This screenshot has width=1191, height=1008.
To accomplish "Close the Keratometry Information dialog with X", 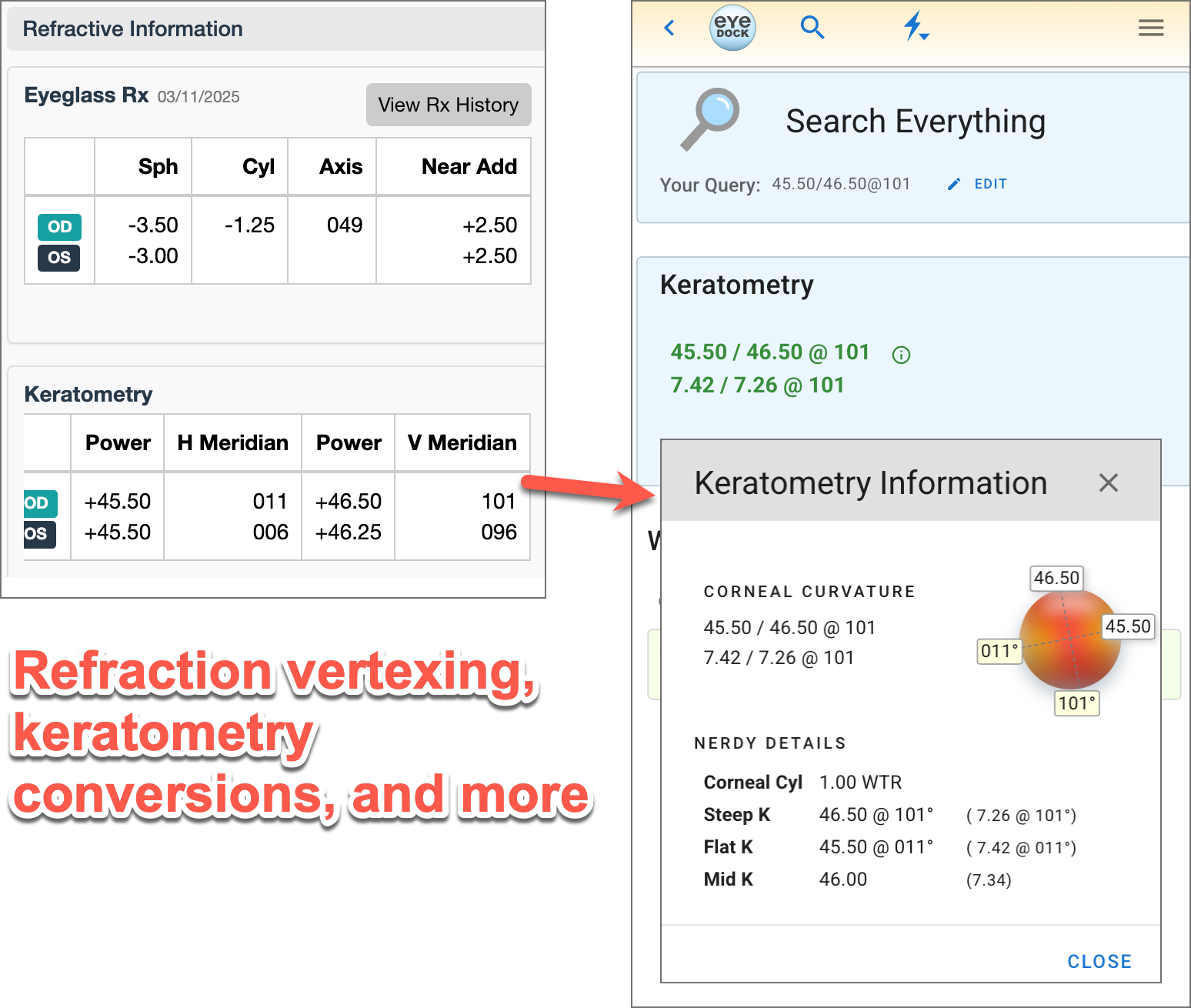I will pos(1108,483).
